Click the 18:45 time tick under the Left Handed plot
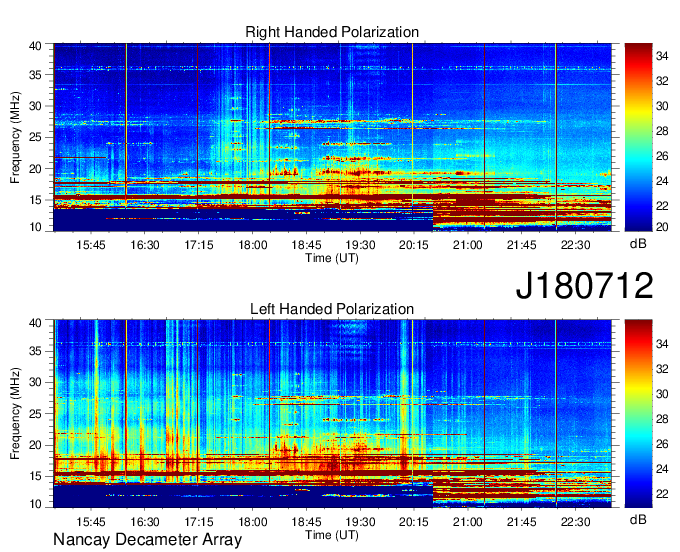 pyautogui.click(x=306, y=521)
